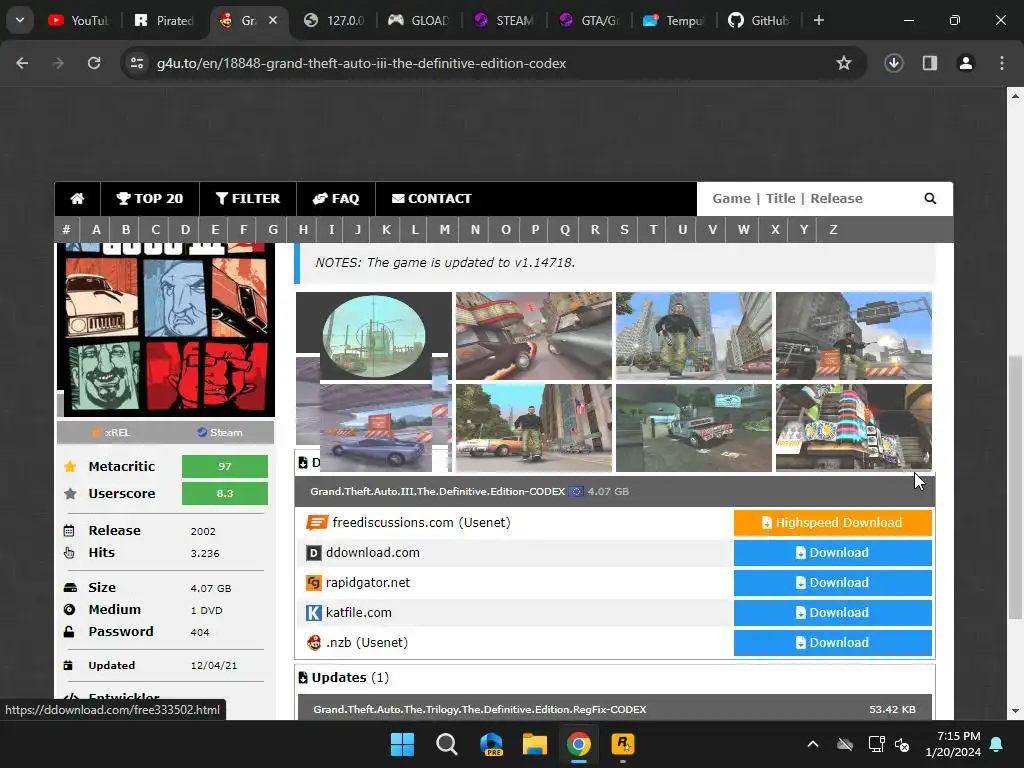
Task: Browse games starting with letter Z
Action: point(833,230)
